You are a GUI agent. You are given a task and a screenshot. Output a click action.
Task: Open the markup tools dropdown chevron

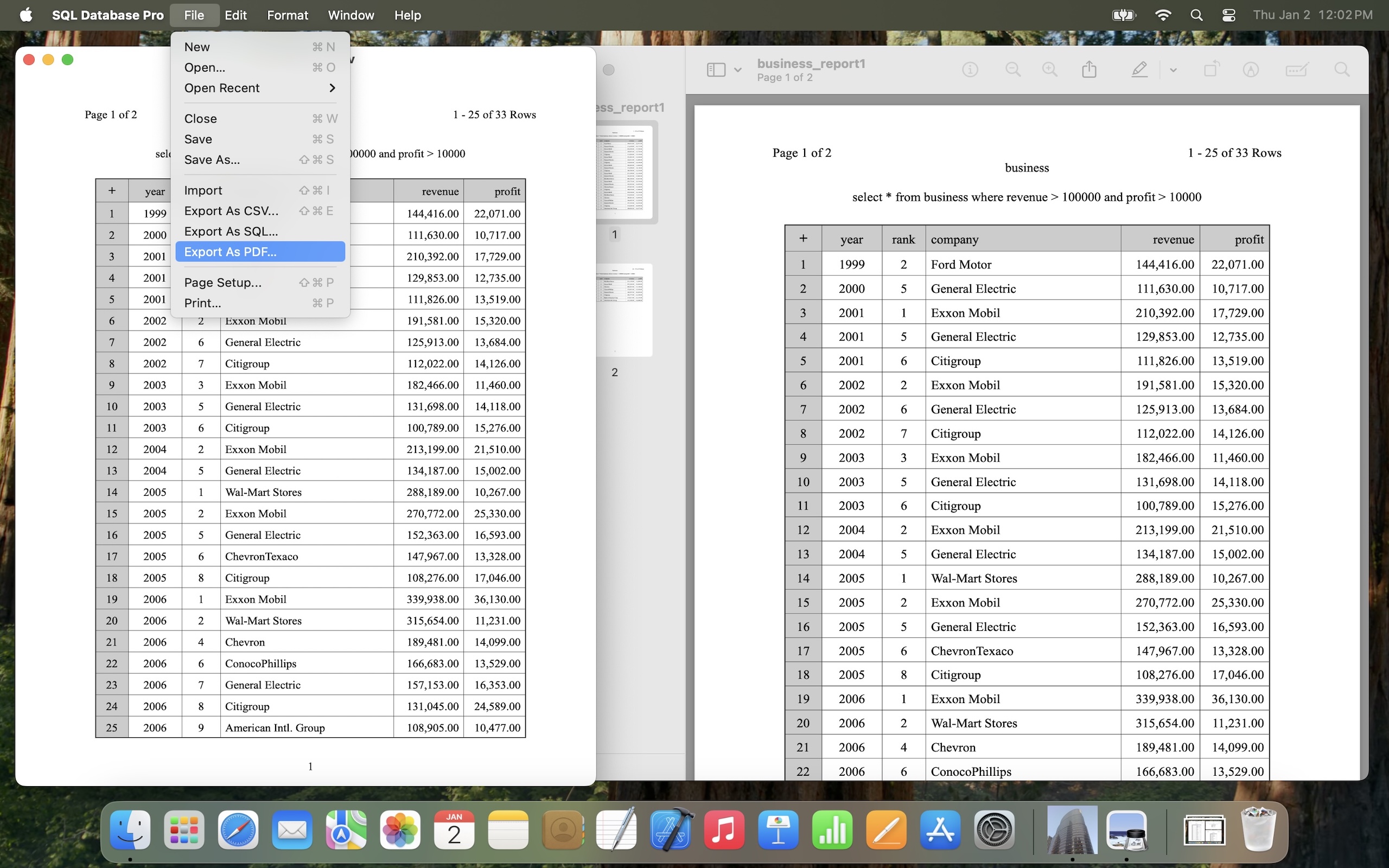(x=1173, y=70)
